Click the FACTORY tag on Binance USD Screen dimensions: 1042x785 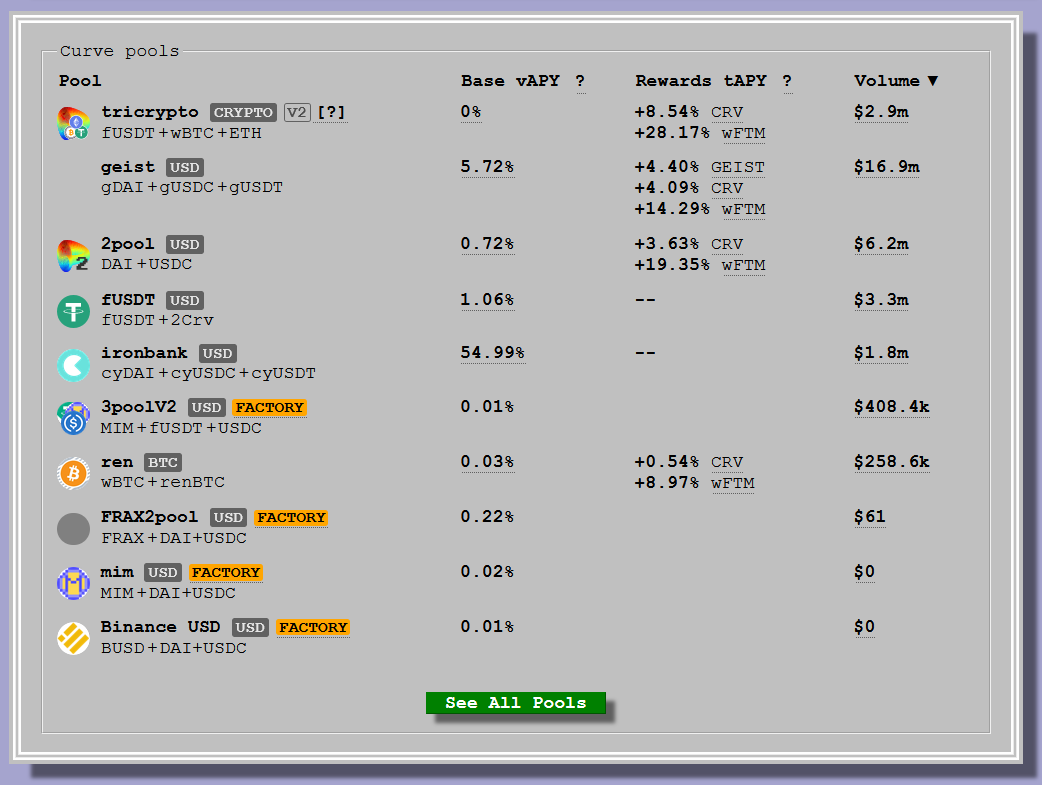tap(313, 627)
